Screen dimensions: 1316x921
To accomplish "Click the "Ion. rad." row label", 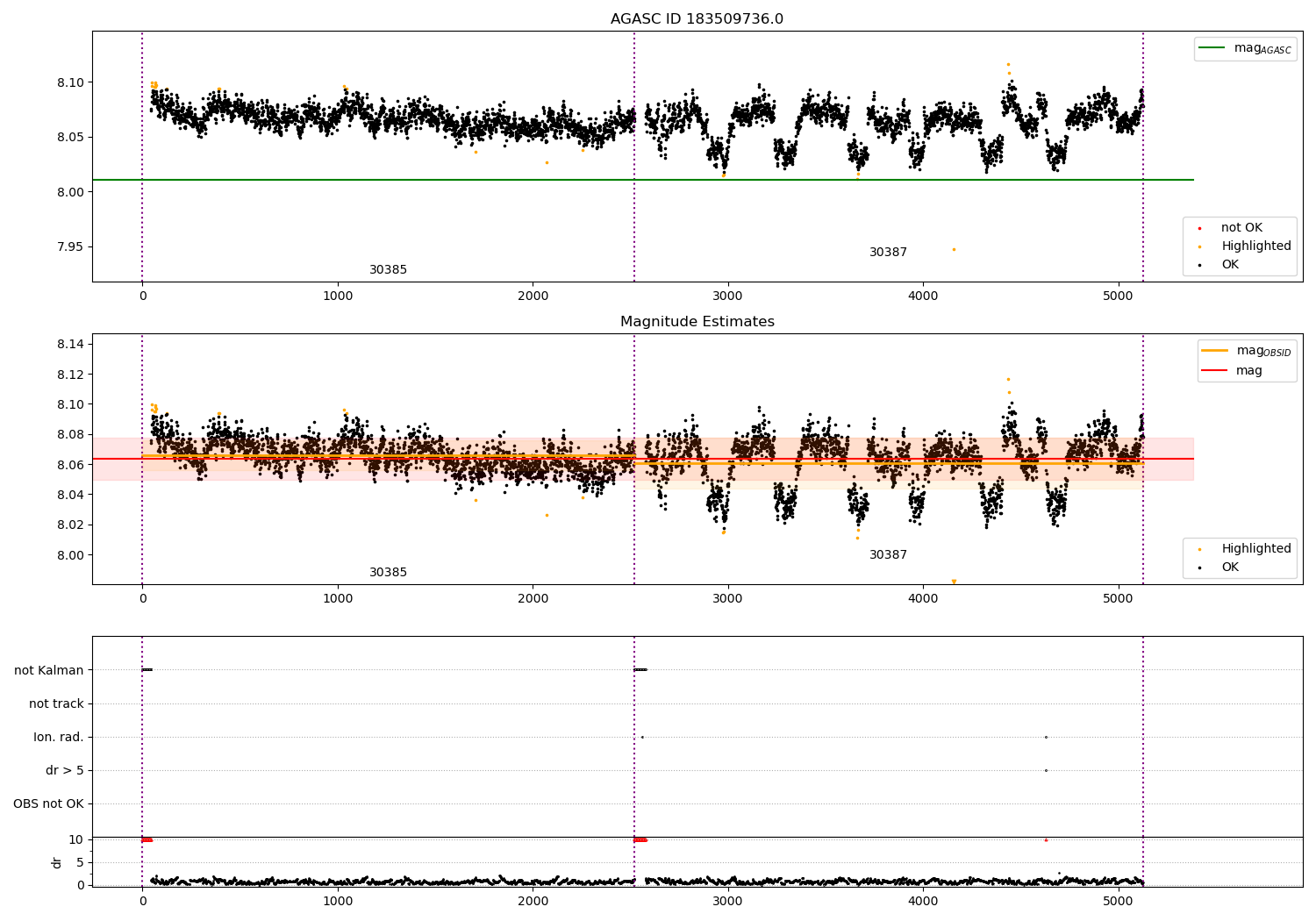I will pyautogui.click(x=59, y=737).
